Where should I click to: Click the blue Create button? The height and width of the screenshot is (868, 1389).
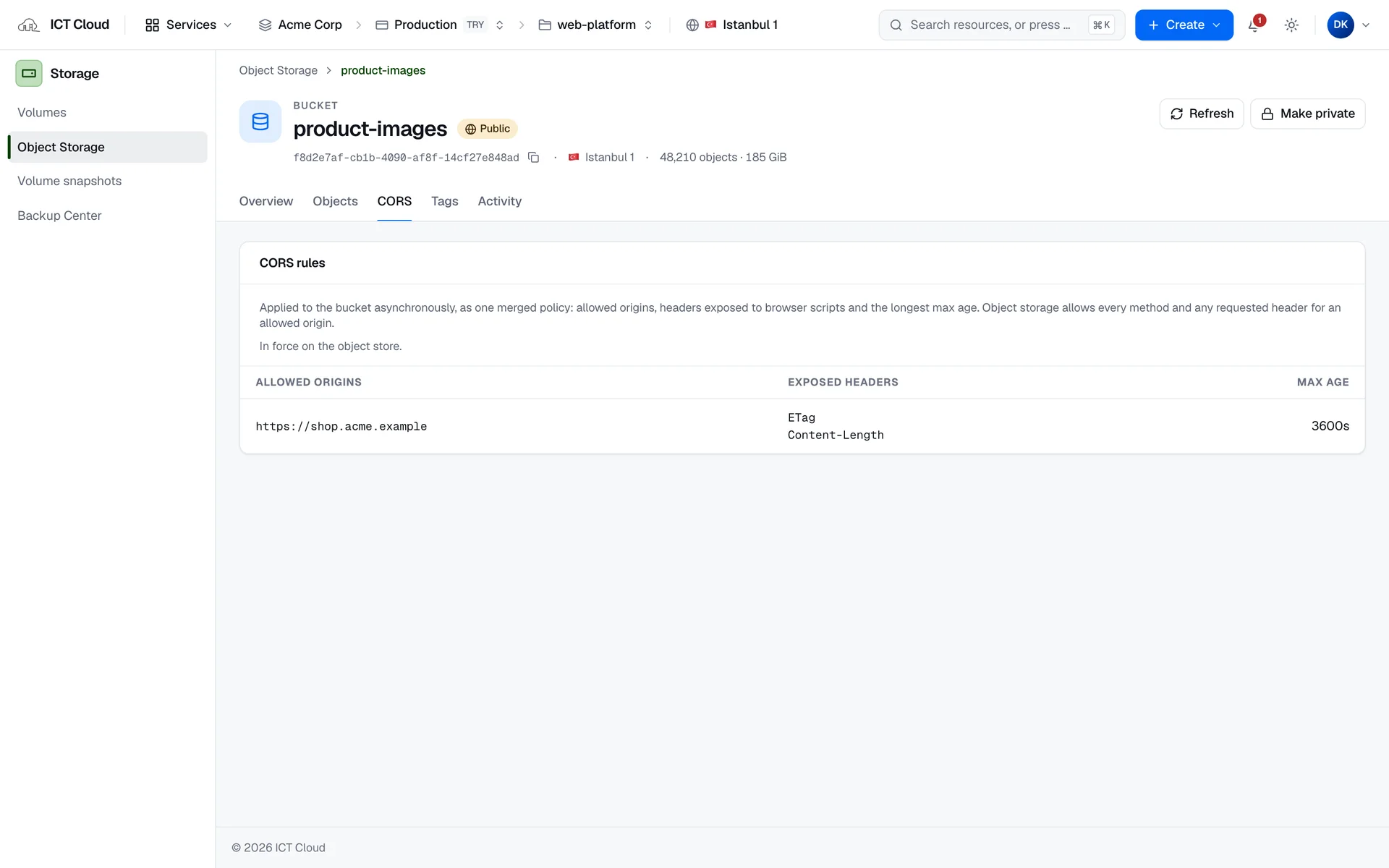pos(1184,25)
